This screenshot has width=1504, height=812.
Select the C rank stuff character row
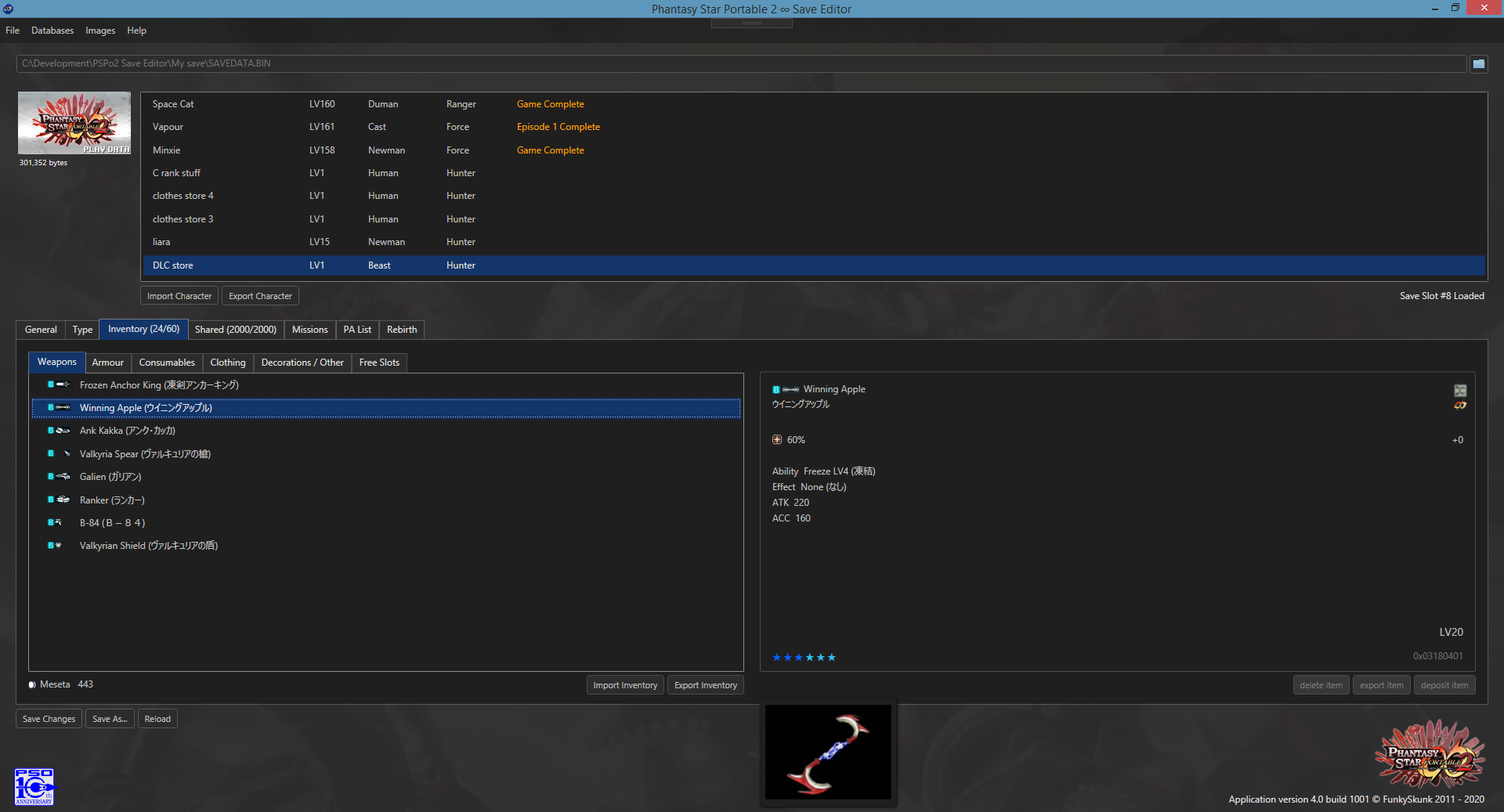[814, 173]
